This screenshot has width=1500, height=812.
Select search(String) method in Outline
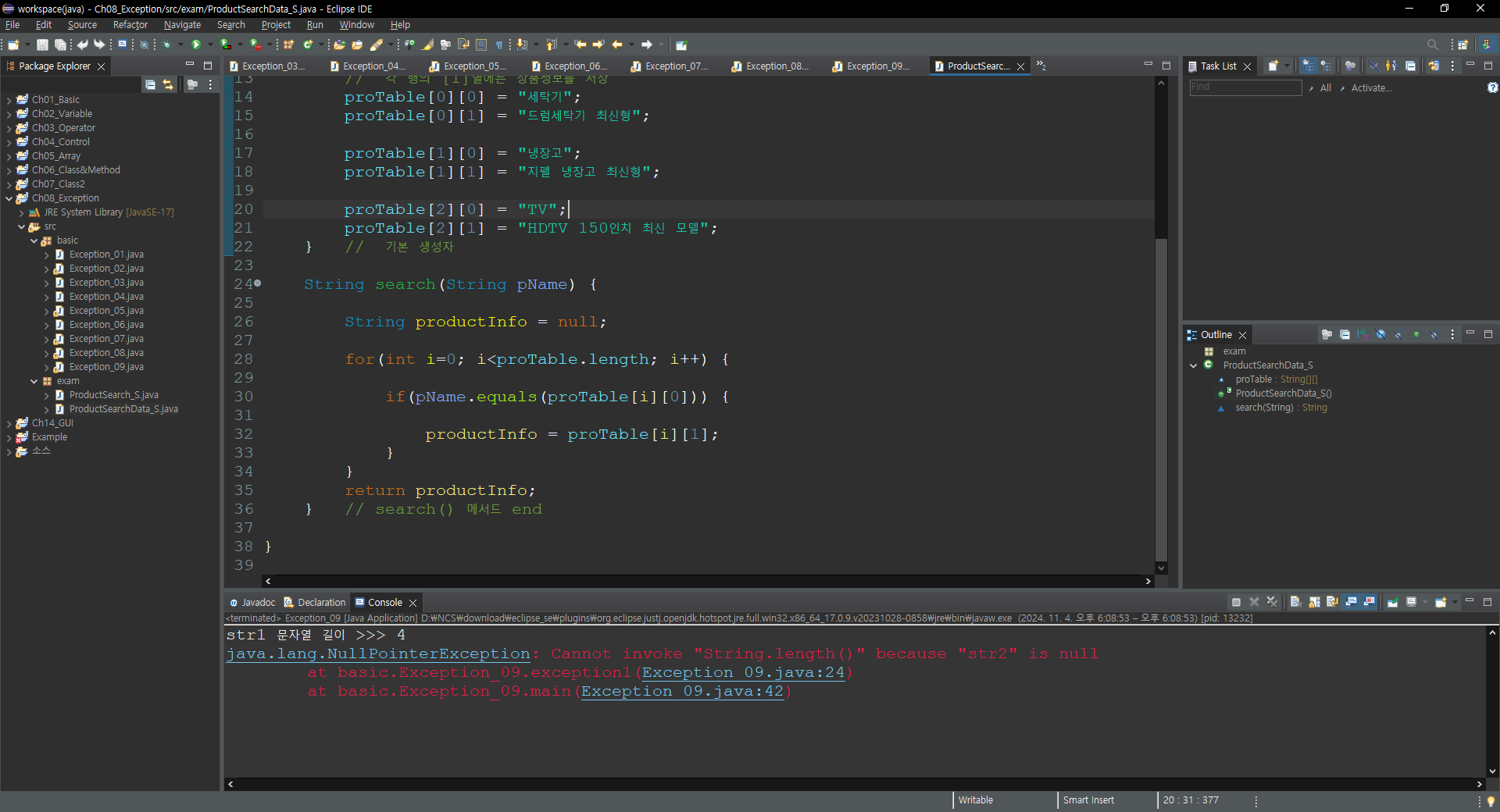click(x=1280, y=408)
